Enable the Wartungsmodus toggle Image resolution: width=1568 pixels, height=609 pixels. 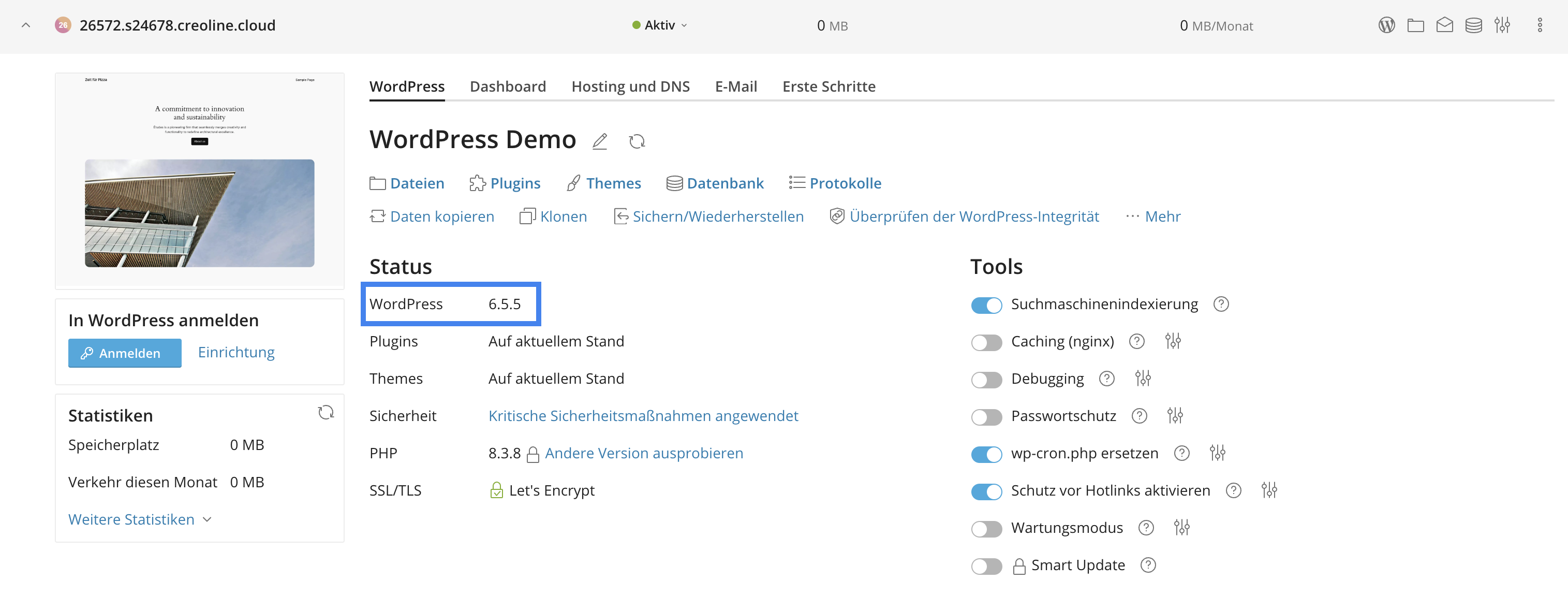pos(986,529)
